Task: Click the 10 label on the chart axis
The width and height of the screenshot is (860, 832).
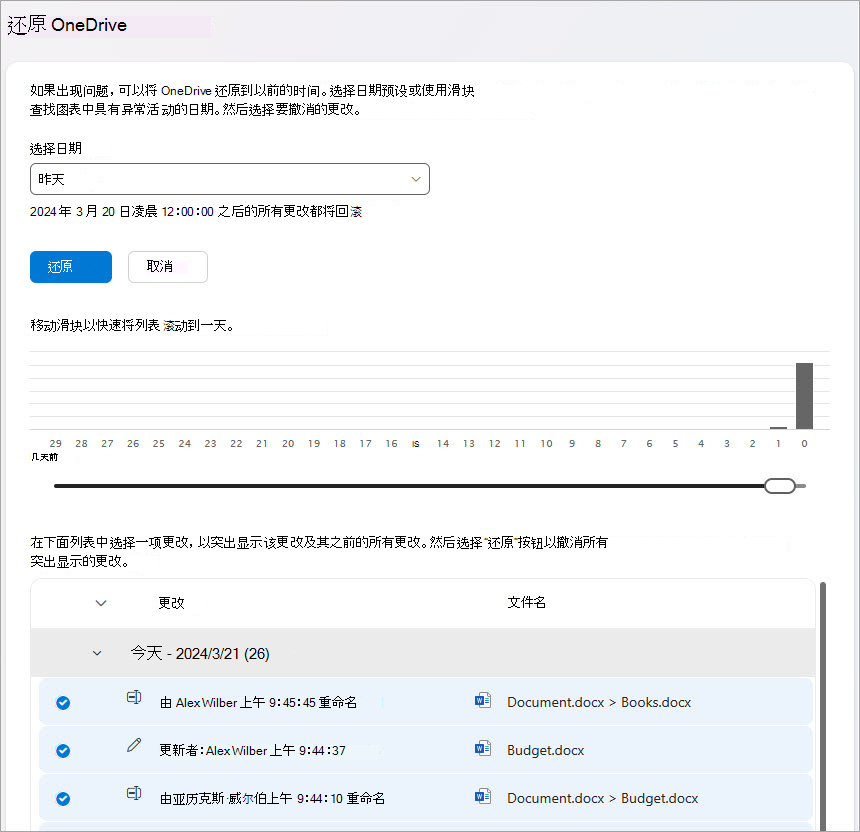Action: pos(546,444)
